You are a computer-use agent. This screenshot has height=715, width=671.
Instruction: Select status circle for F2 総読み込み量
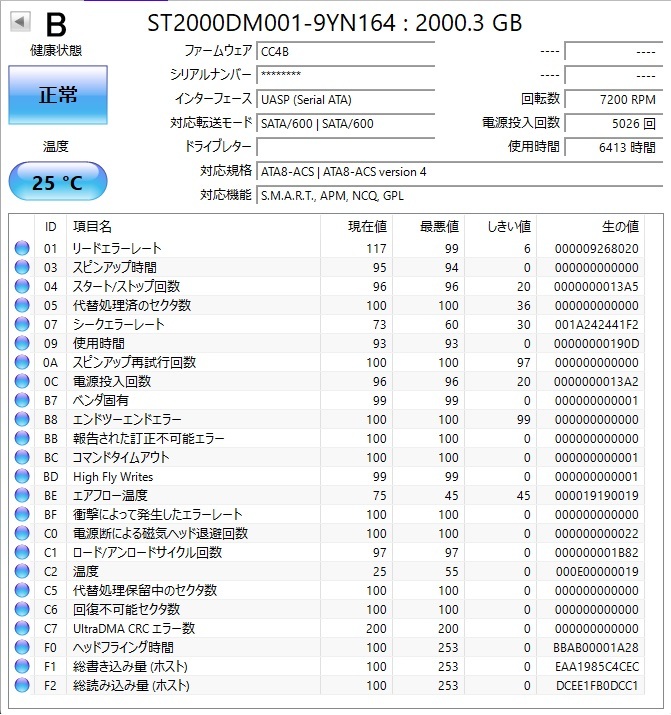22,685
